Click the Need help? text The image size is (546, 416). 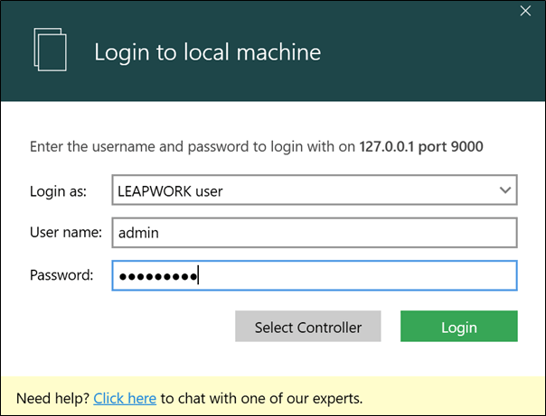tap(53, 398)
